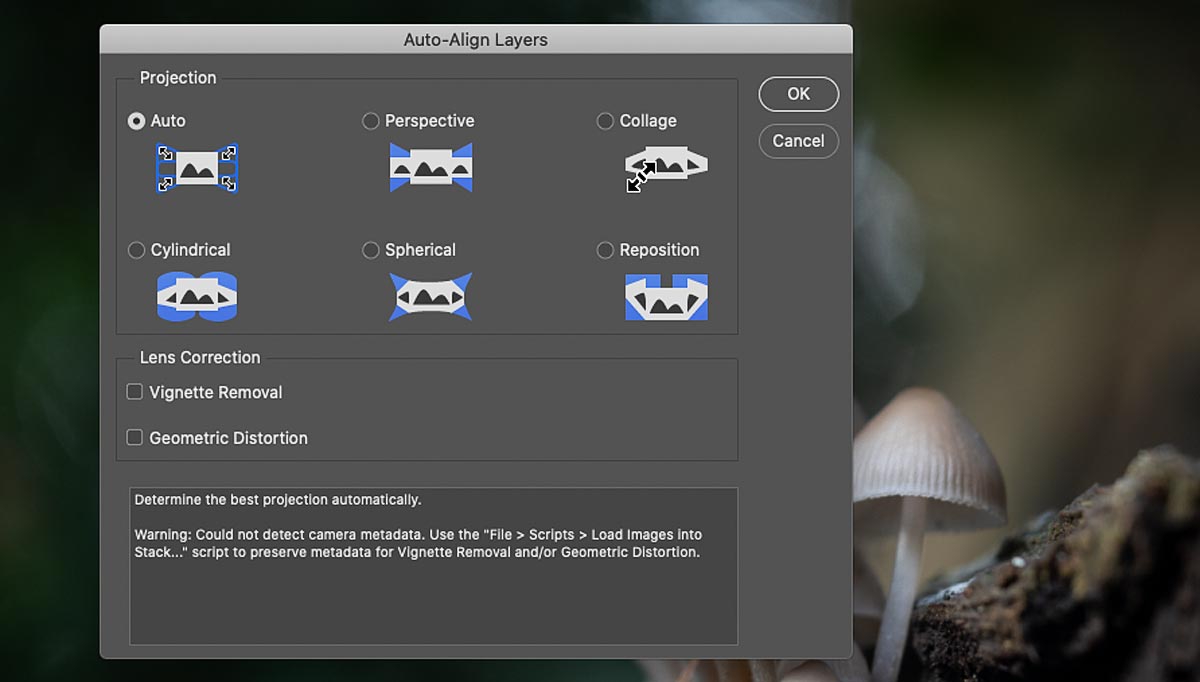Click the Spherical projection preview icon
The image size is (1200, 682).
430,297
